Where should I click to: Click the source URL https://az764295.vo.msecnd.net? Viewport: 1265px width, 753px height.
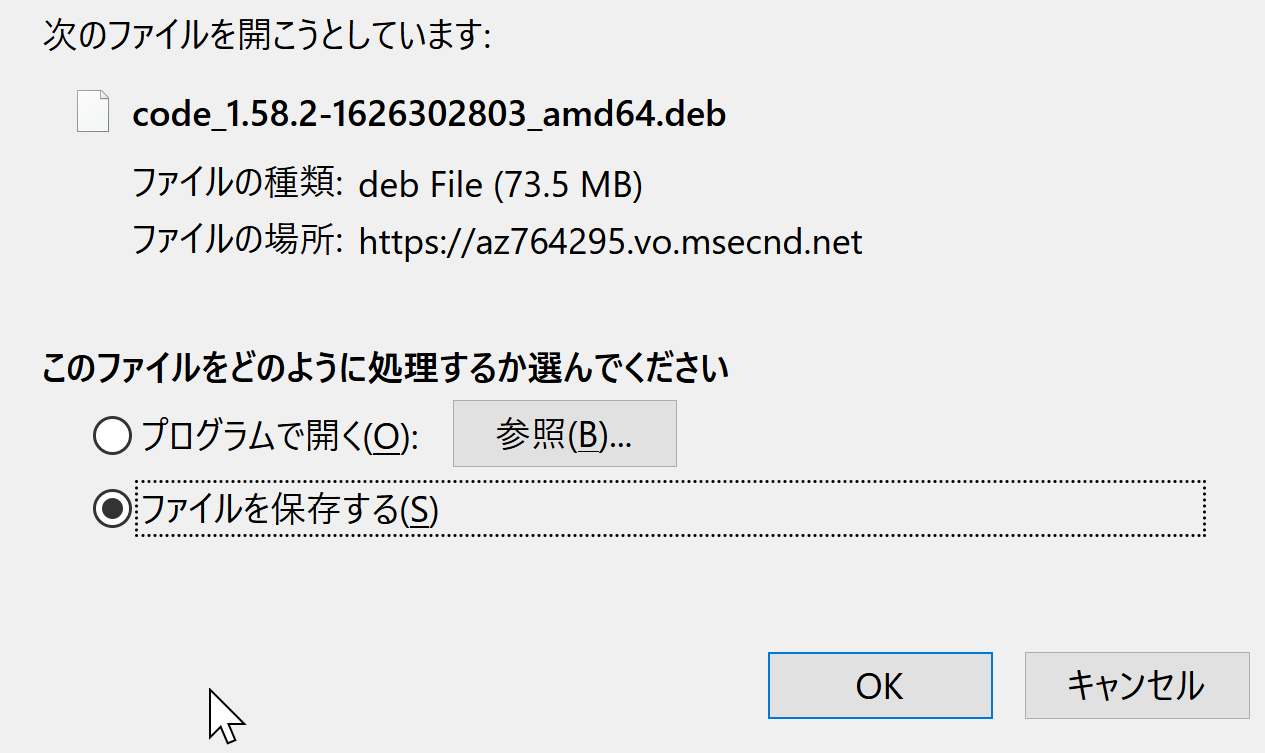[610, 241]
